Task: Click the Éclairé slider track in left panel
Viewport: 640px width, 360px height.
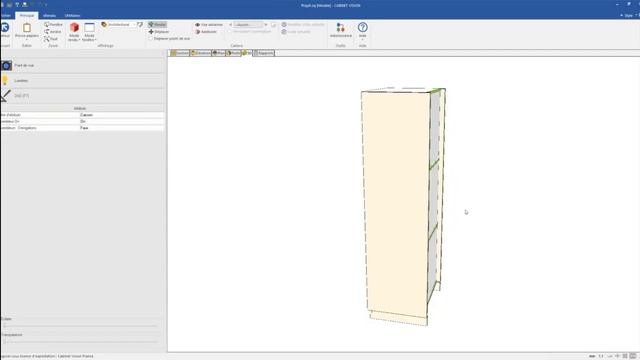Action: pyautogui.click(x=80, y=326)
